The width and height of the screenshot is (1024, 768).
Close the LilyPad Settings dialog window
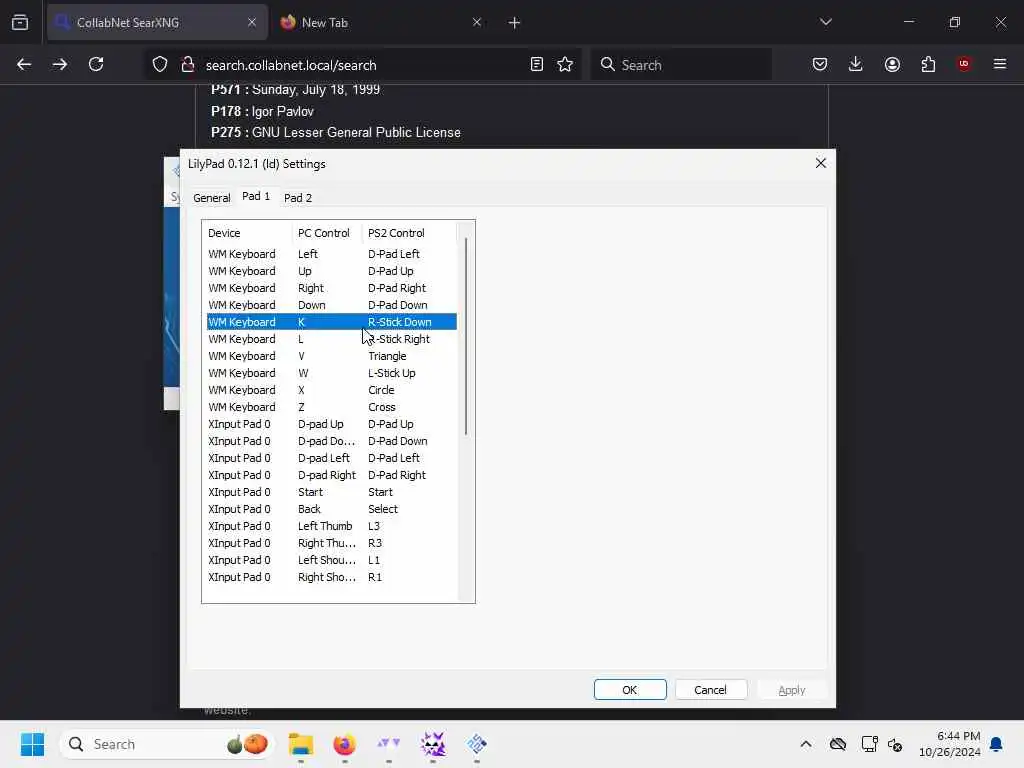821,163
